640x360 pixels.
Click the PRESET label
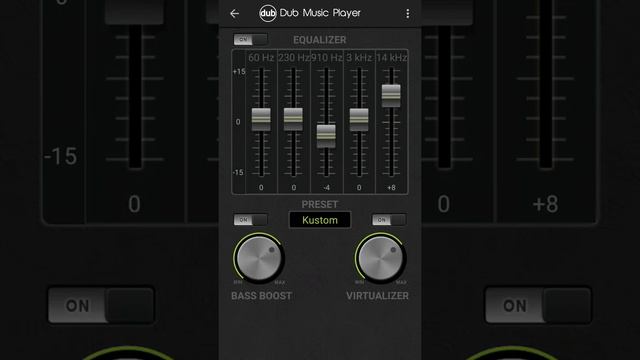click(x=320, y=204)
